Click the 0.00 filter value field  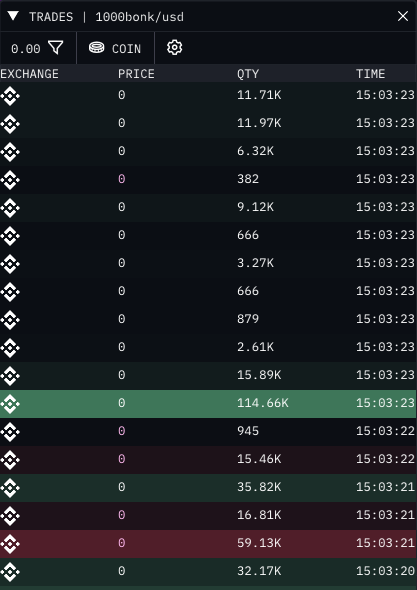click(x=26, y=49)
